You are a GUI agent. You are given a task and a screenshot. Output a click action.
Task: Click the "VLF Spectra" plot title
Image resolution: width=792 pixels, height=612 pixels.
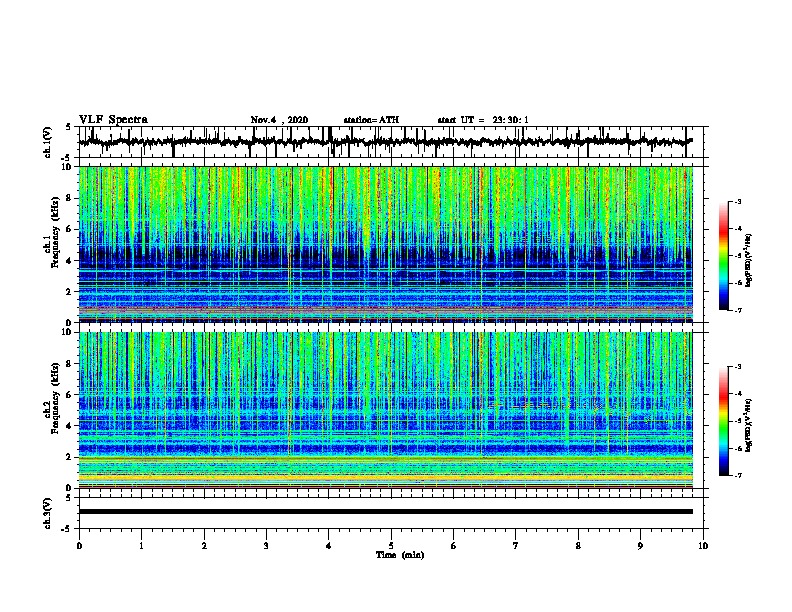tap(113, 120)
